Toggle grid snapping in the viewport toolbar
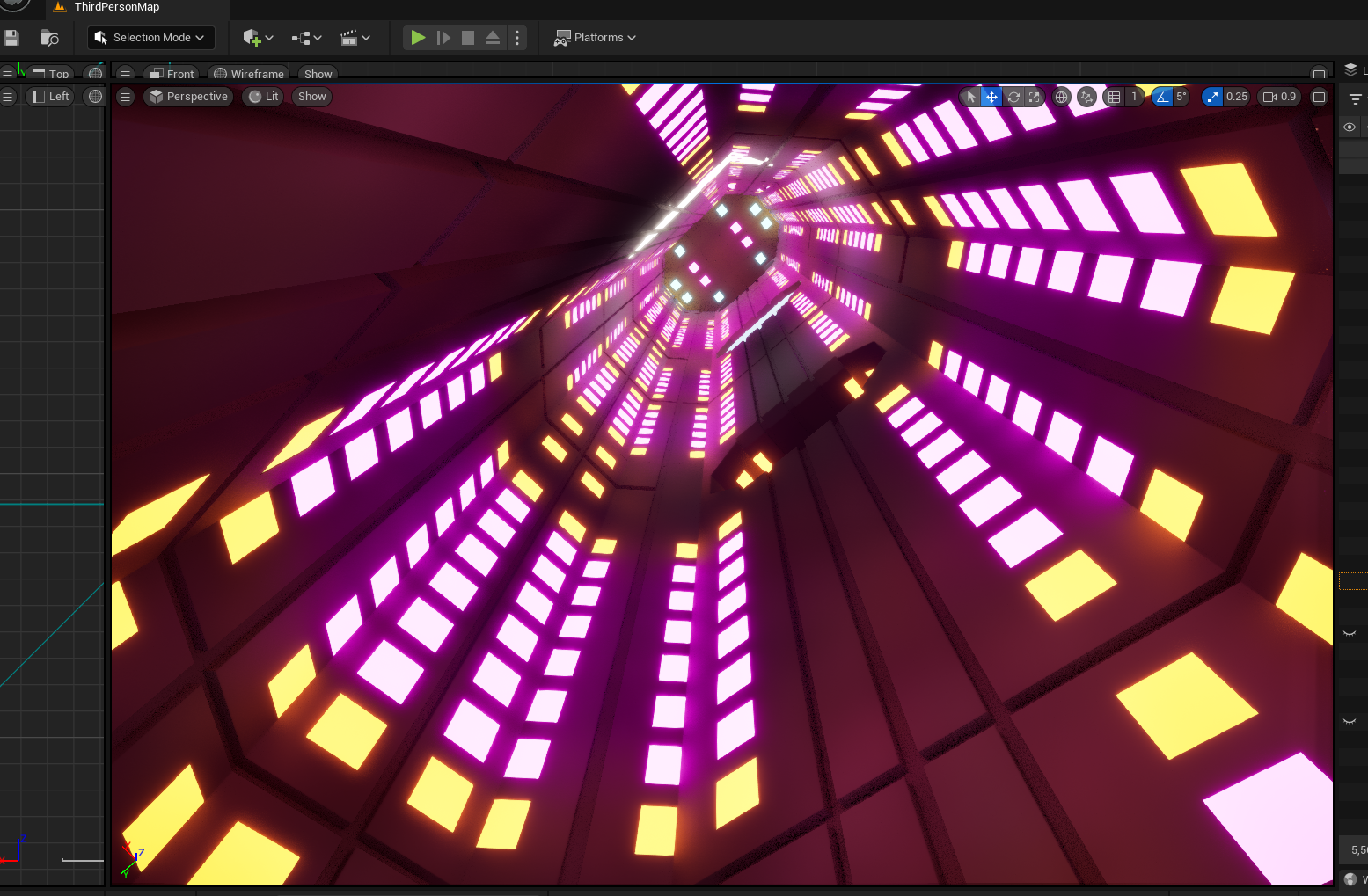 pos(1114,97)
